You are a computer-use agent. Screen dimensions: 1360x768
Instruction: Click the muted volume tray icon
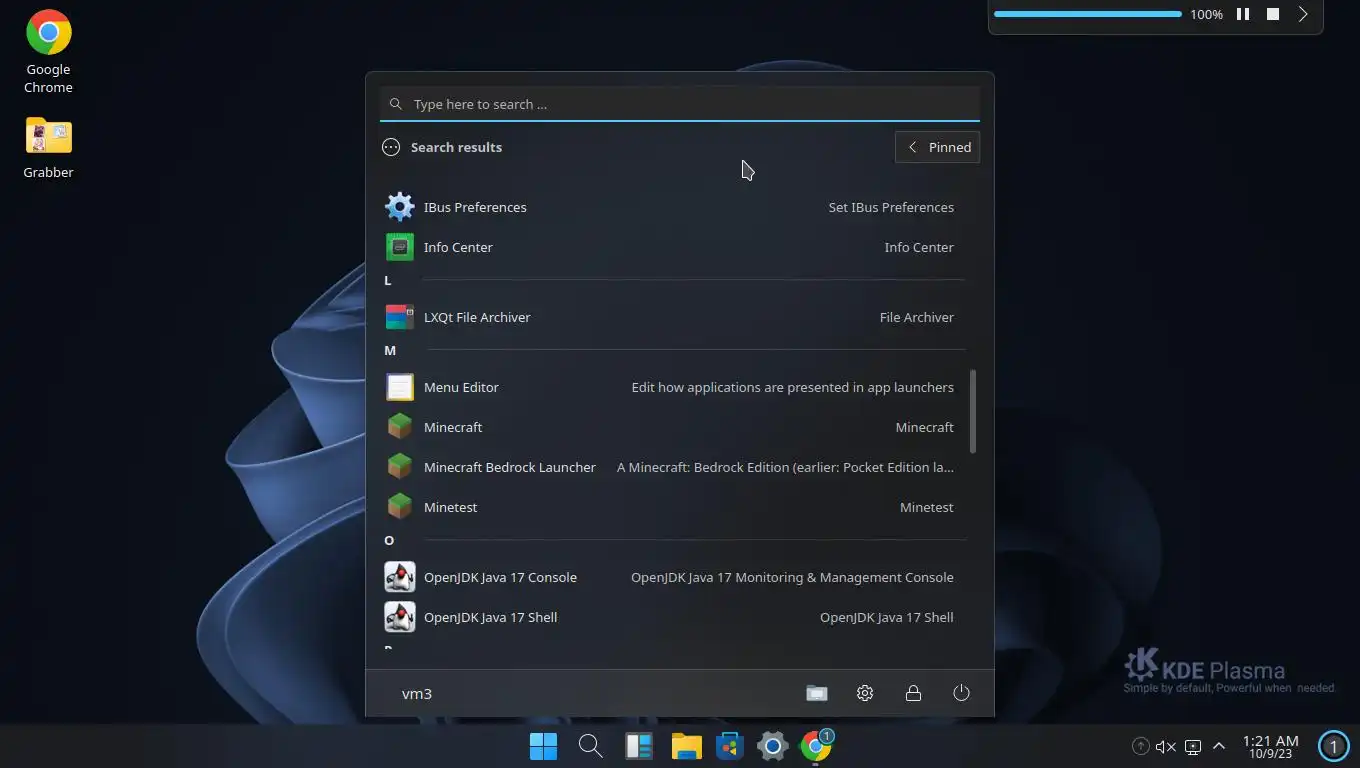pyautogui.click(x=1166, y=746)
